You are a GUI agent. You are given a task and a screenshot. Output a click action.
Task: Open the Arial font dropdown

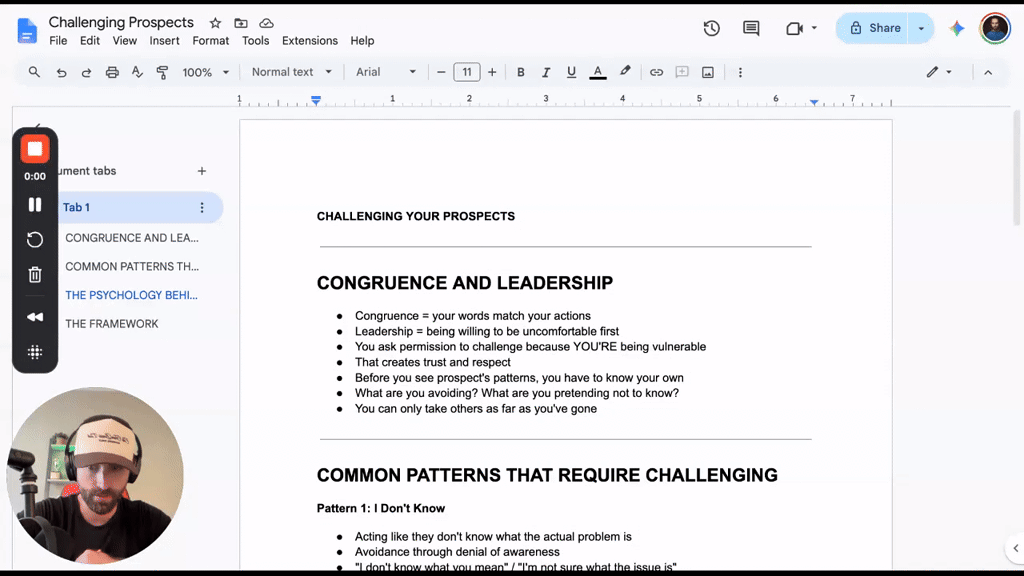385,72
